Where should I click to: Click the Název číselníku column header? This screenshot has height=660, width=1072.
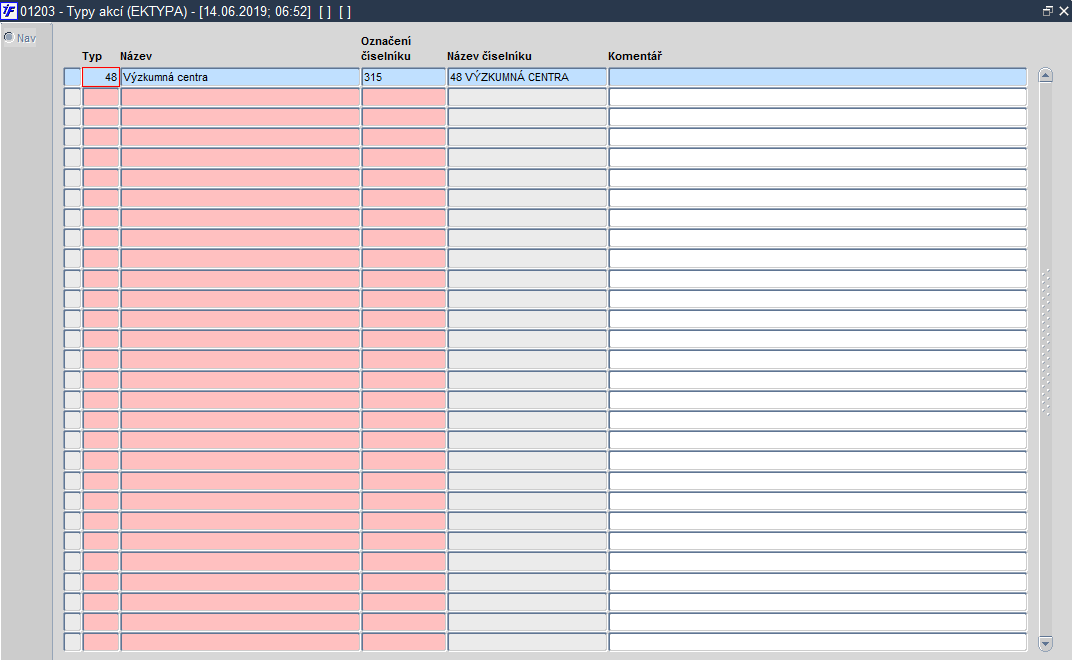(490, 56)
